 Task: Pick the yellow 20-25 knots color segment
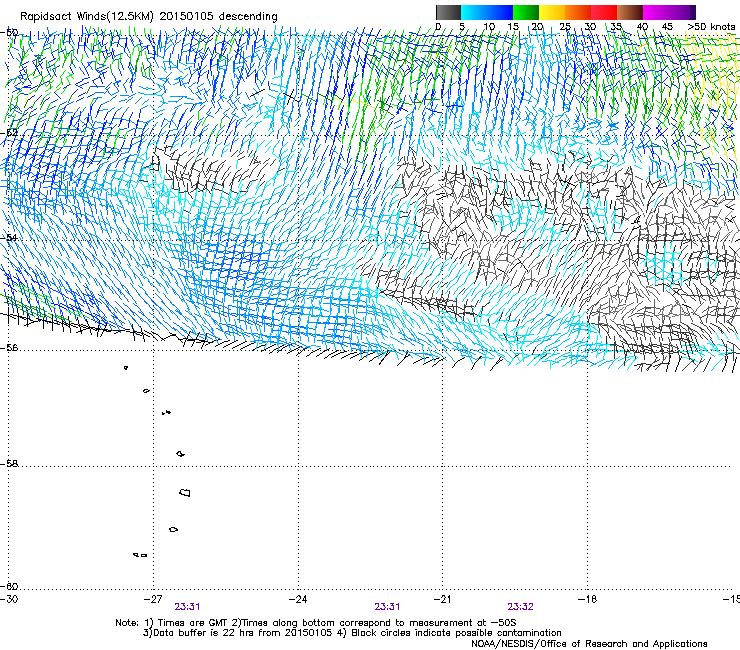tap(552, 12)
